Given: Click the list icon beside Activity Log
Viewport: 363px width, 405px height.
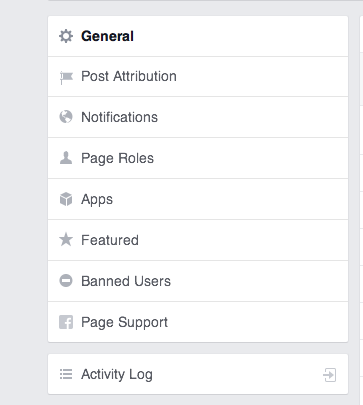Looking at the screenshot, I should coord(66,374).
